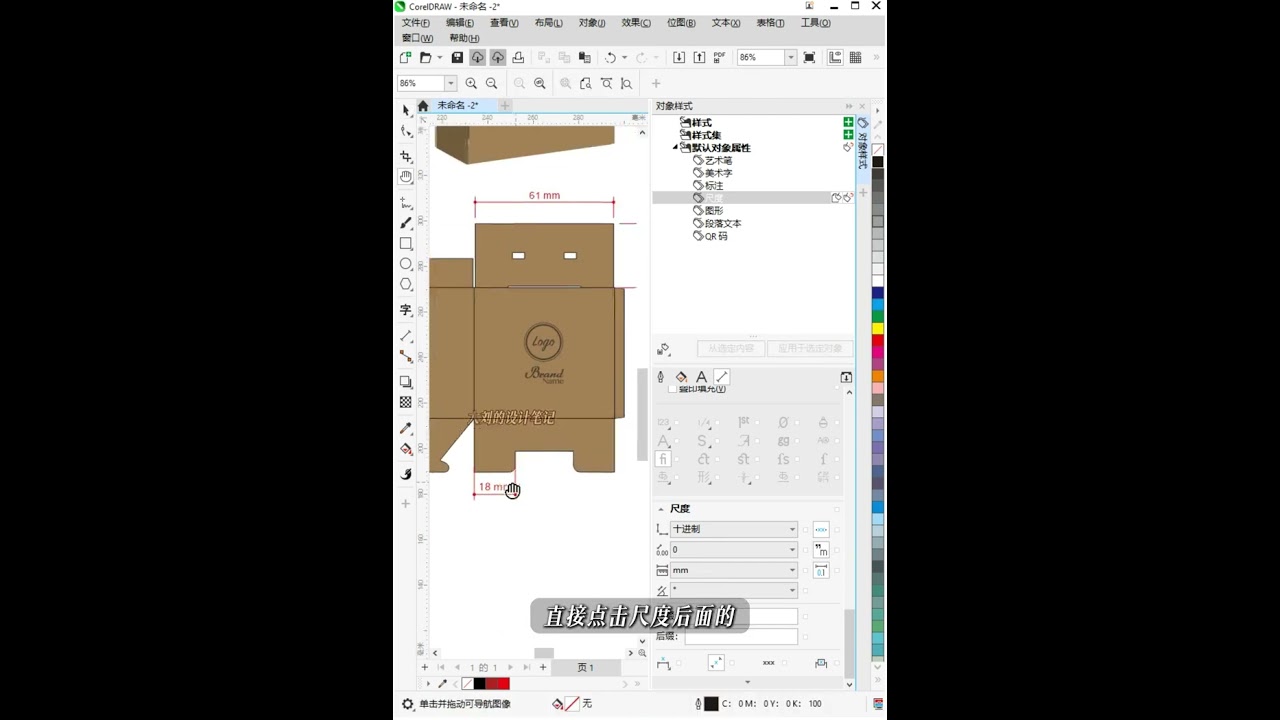Screen dimensions: 1280x720
Task: Click the Publish to PDF icon
Action: pos(719,58)
